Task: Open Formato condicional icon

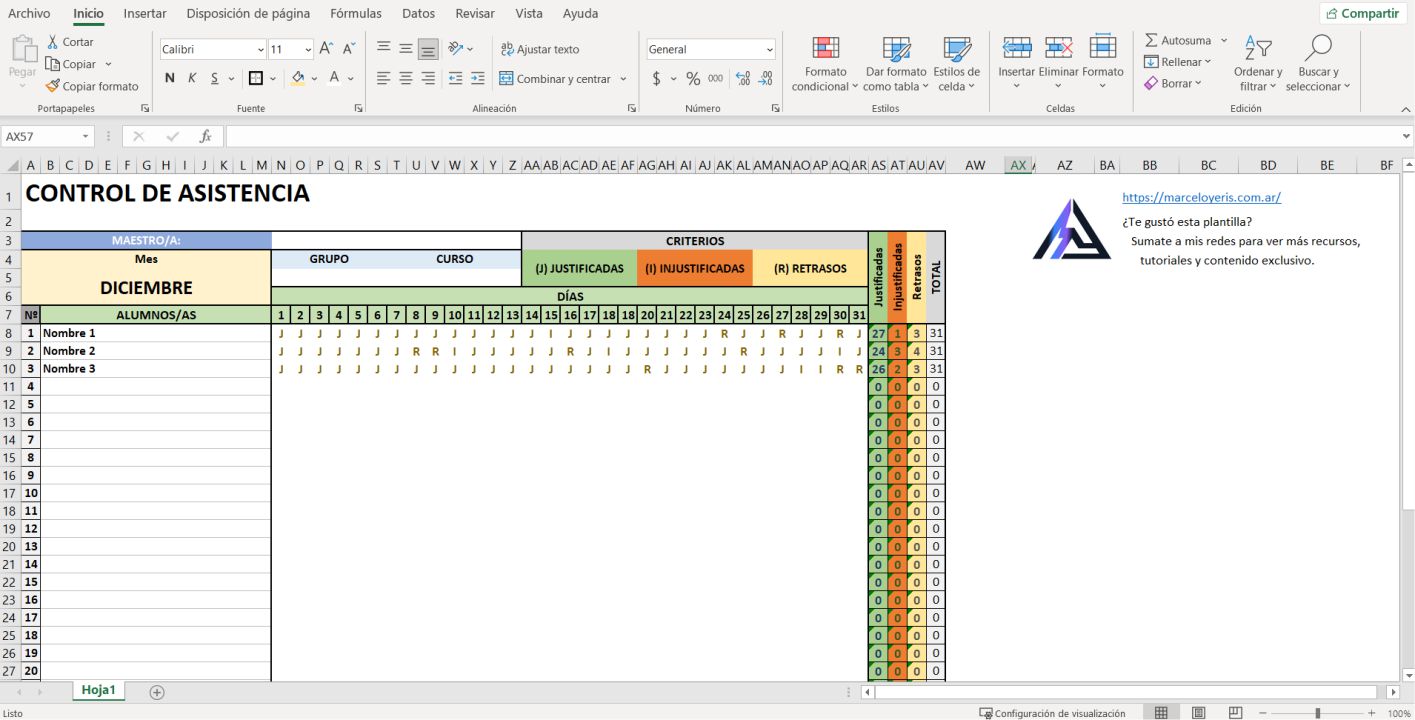Action: pos(825,49)
